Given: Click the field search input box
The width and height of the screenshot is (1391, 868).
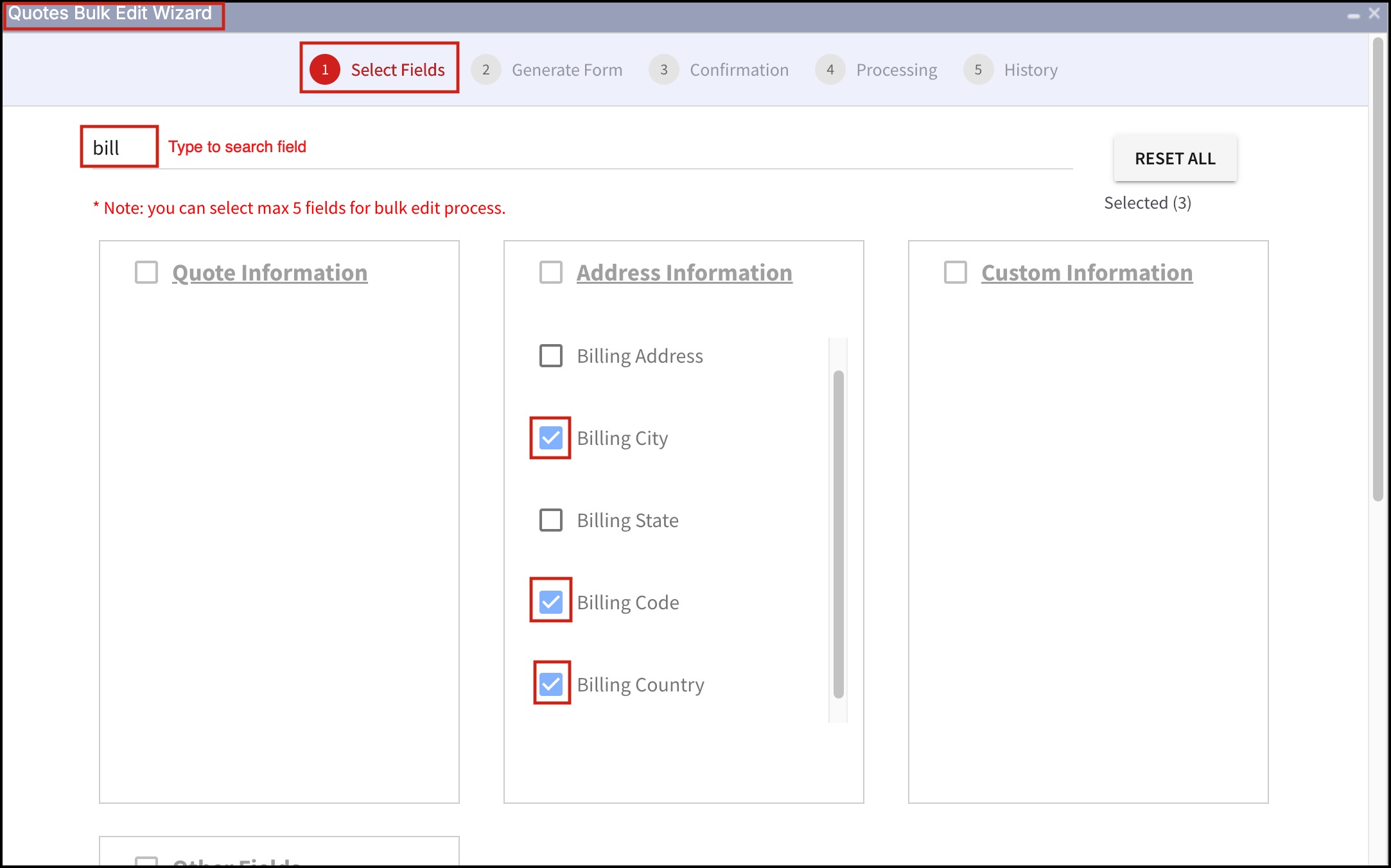Looking at the screenshot, I should click(119, 148).
